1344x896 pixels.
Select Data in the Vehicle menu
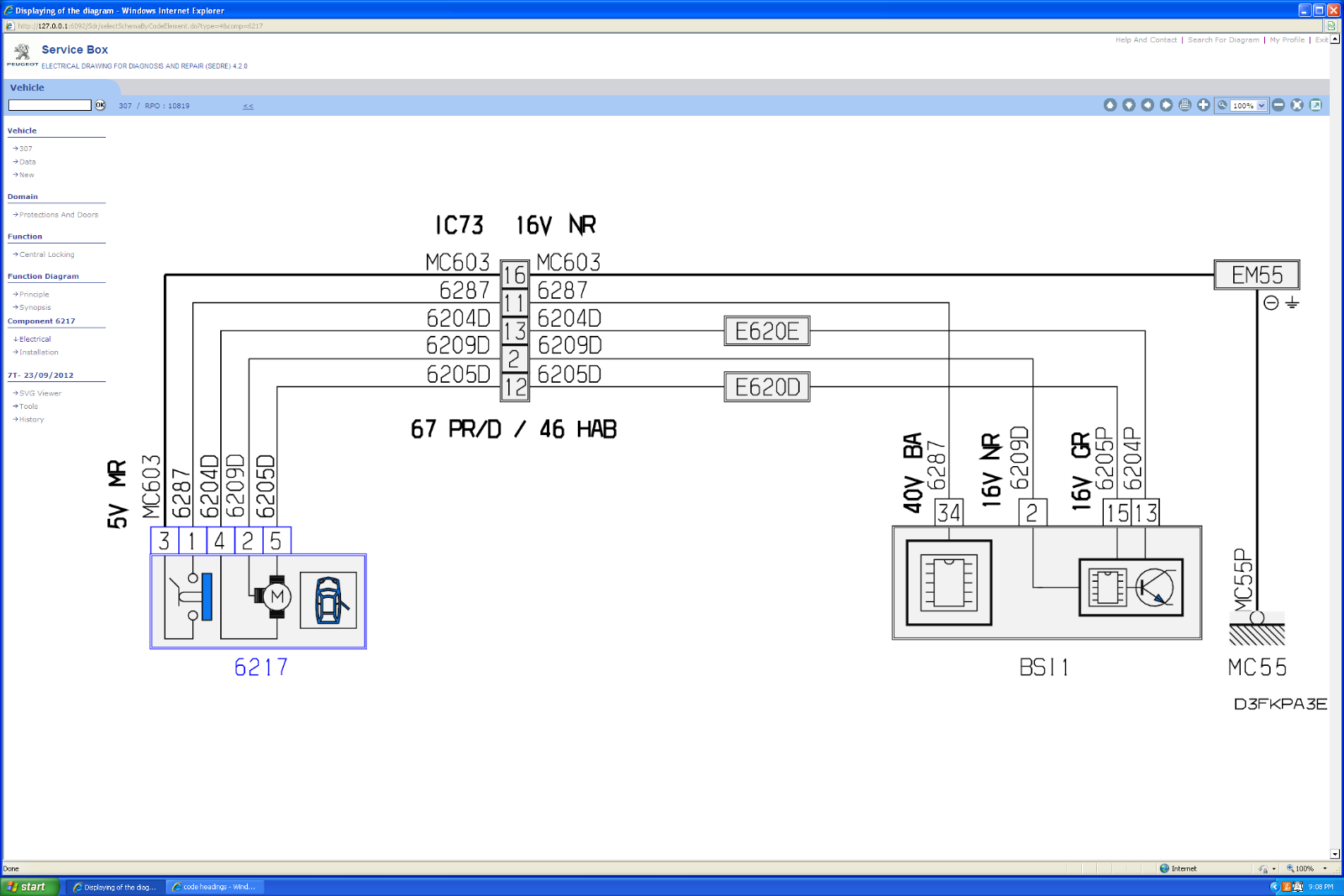pos(28,162)
